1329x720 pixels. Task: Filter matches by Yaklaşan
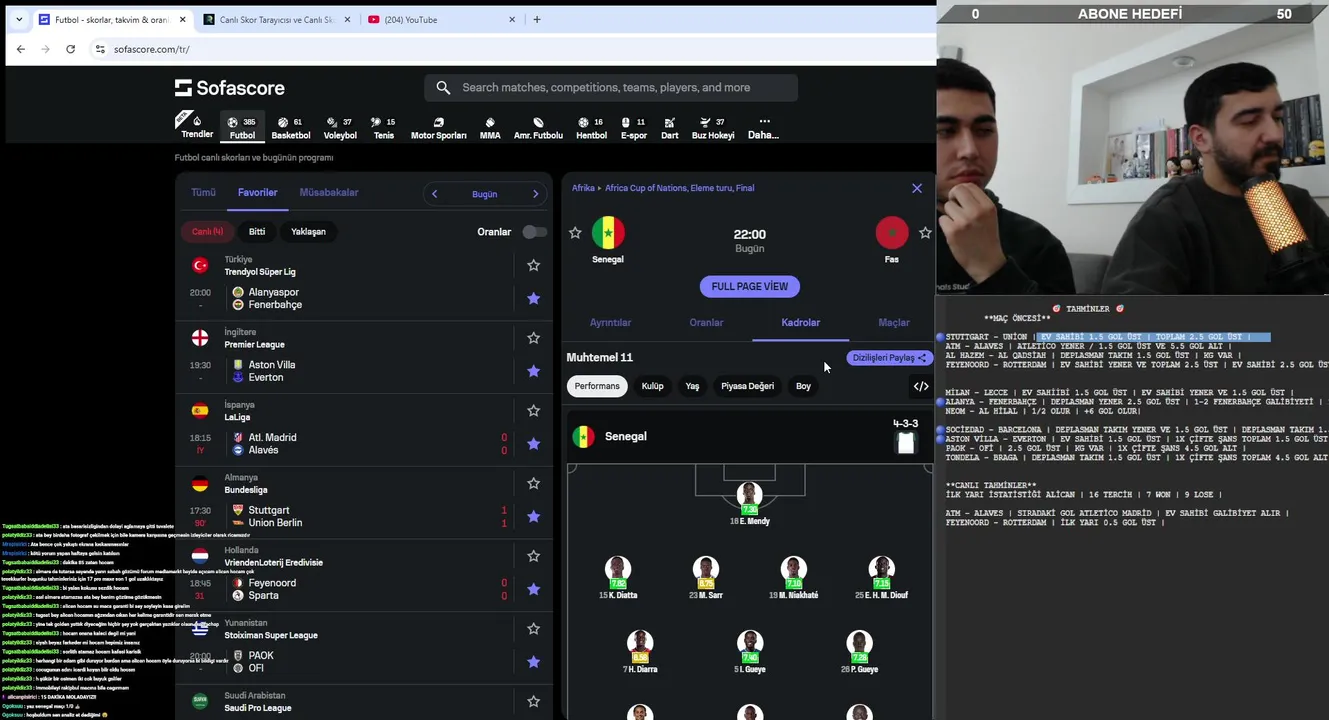tap(308, 231)
